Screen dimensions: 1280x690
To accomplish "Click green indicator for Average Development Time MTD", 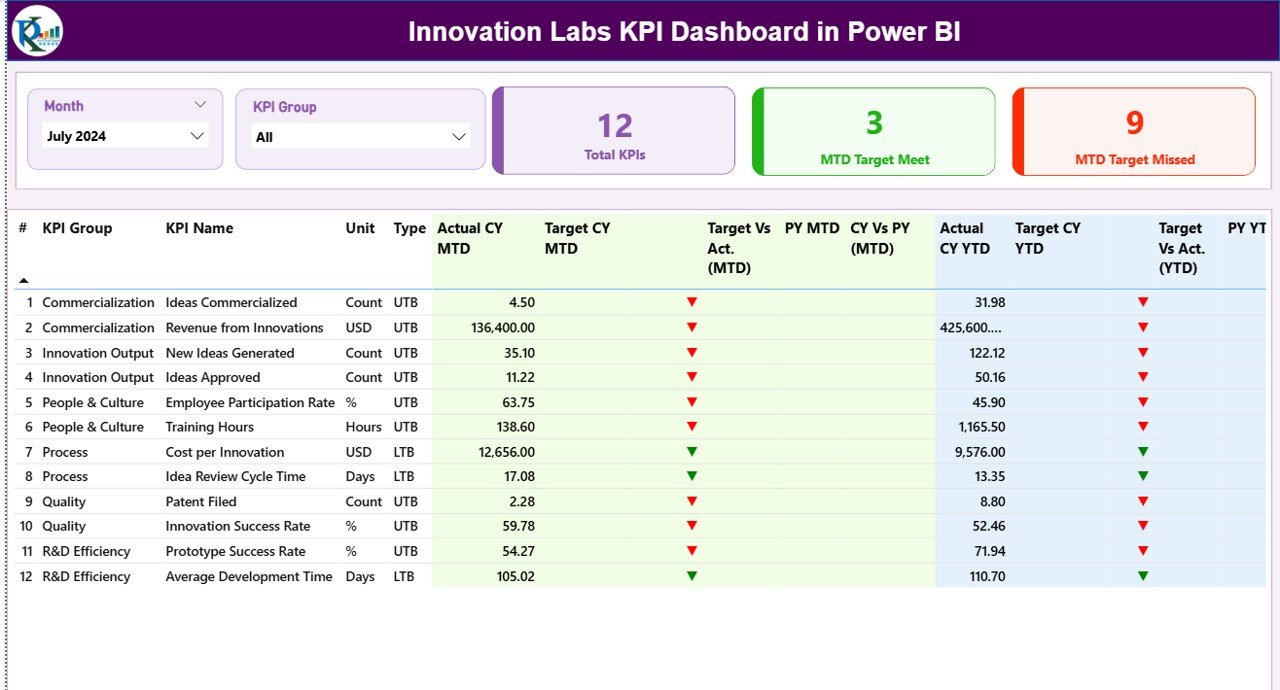I will click(x=691, y=576).
